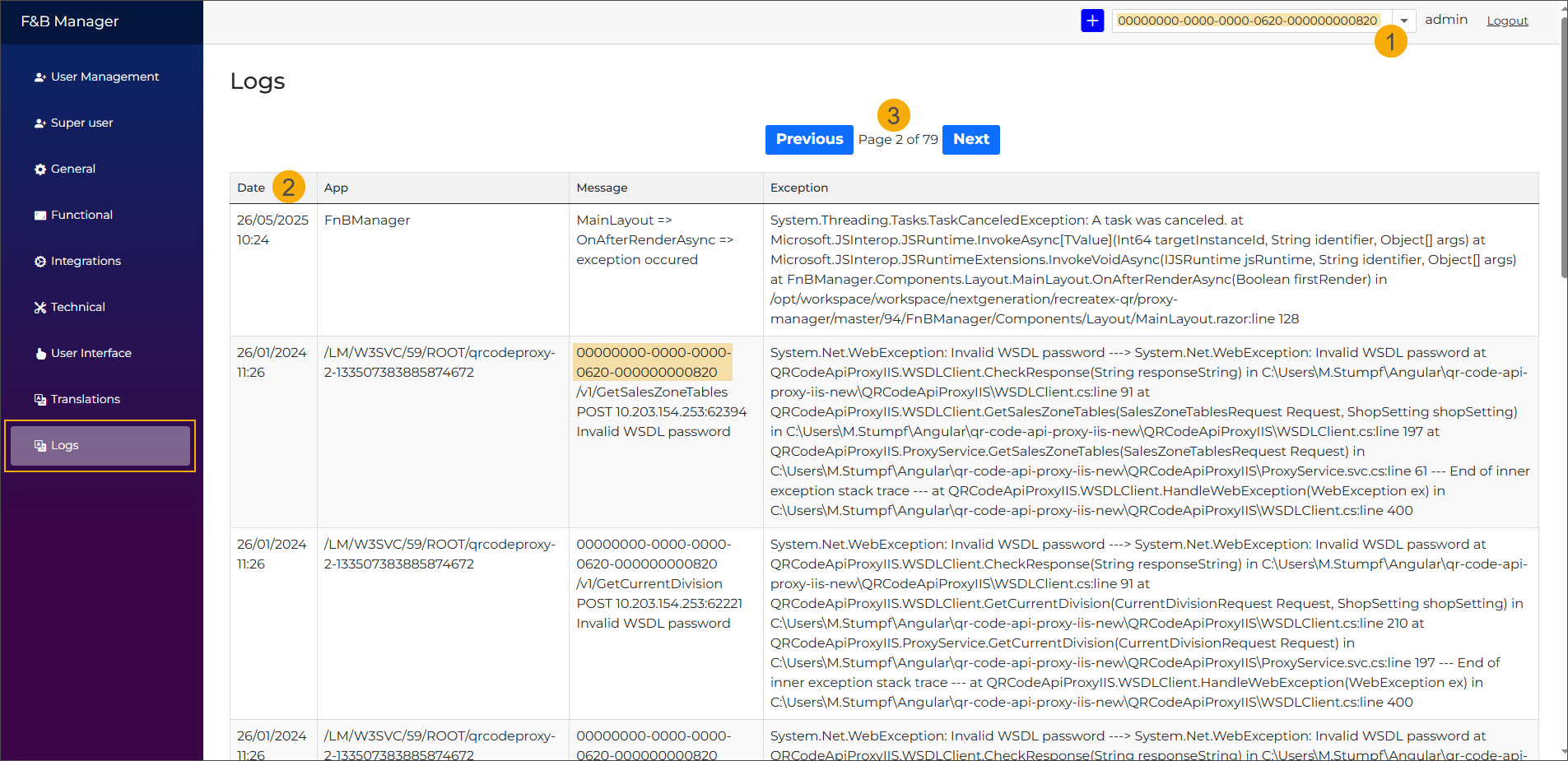The height and width of the screenshot is (761, 1568).
Task: Click the Date column header
Action: [x=251, y=188]
